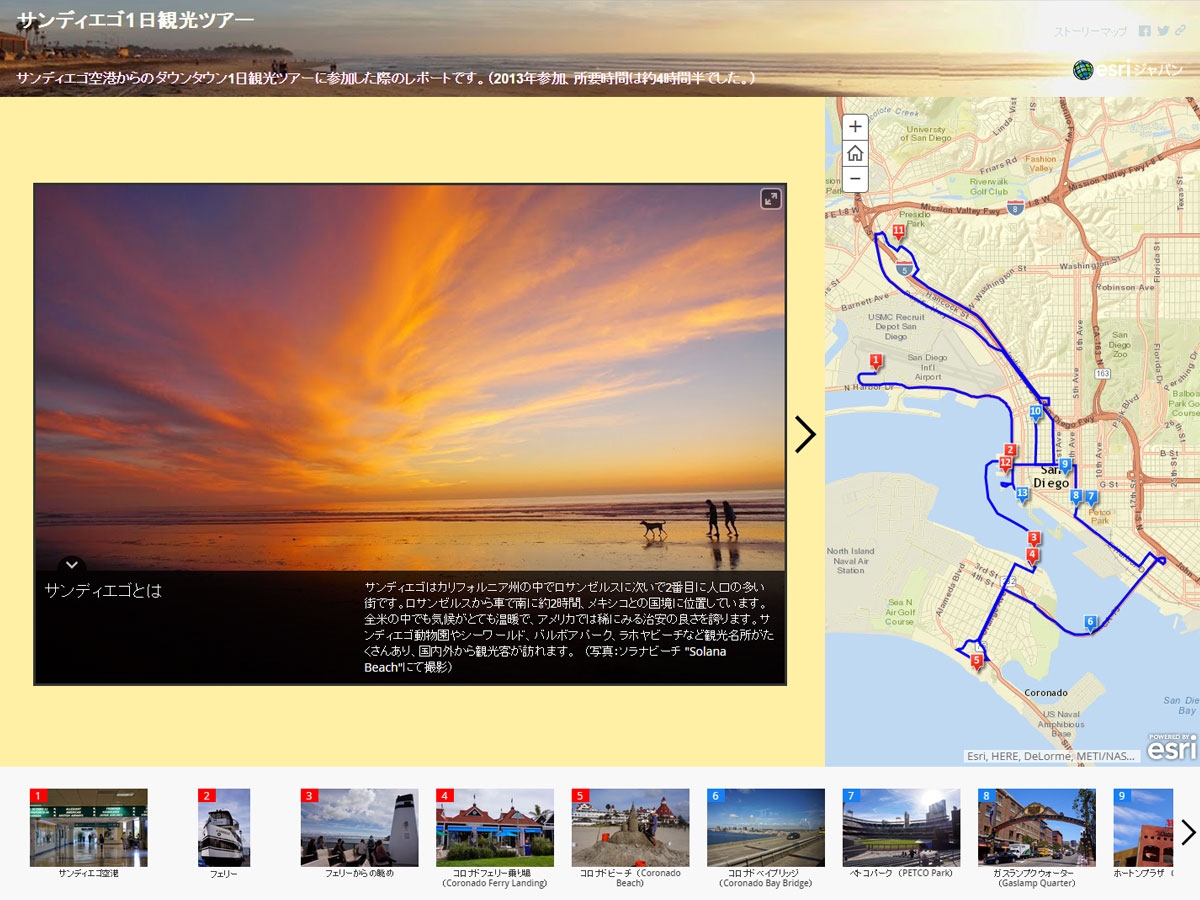1200x900 pixels.
Task: Open the ストーリーマップ link
Action: [1090, 32]
